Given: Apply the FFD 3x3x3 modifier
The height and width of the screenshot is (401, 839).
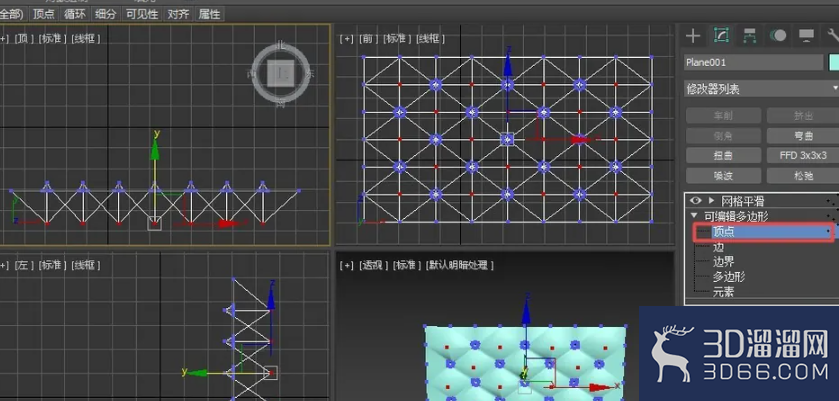Looking at the screenshot, I should point(803,156).
